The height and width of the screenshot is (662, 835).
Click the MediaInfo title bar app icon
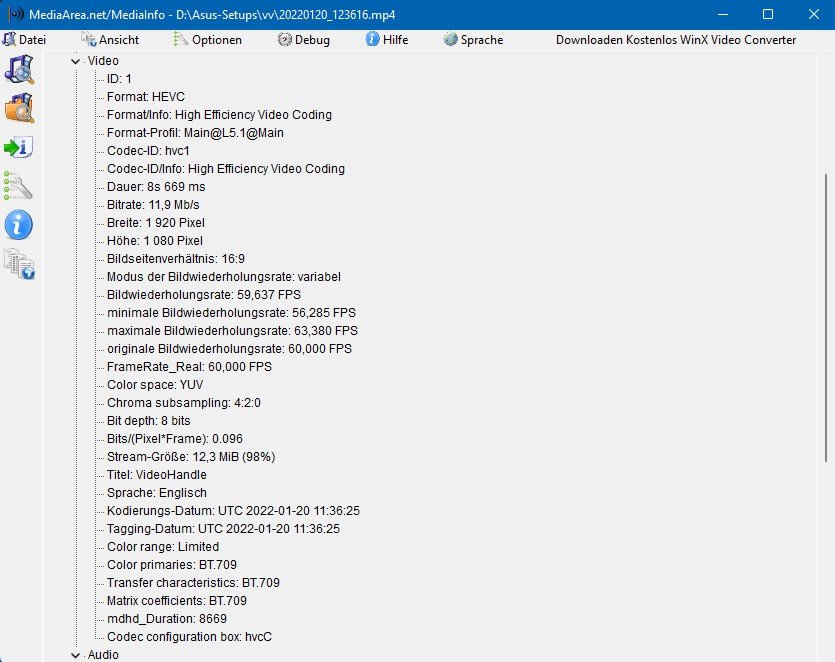16,14
